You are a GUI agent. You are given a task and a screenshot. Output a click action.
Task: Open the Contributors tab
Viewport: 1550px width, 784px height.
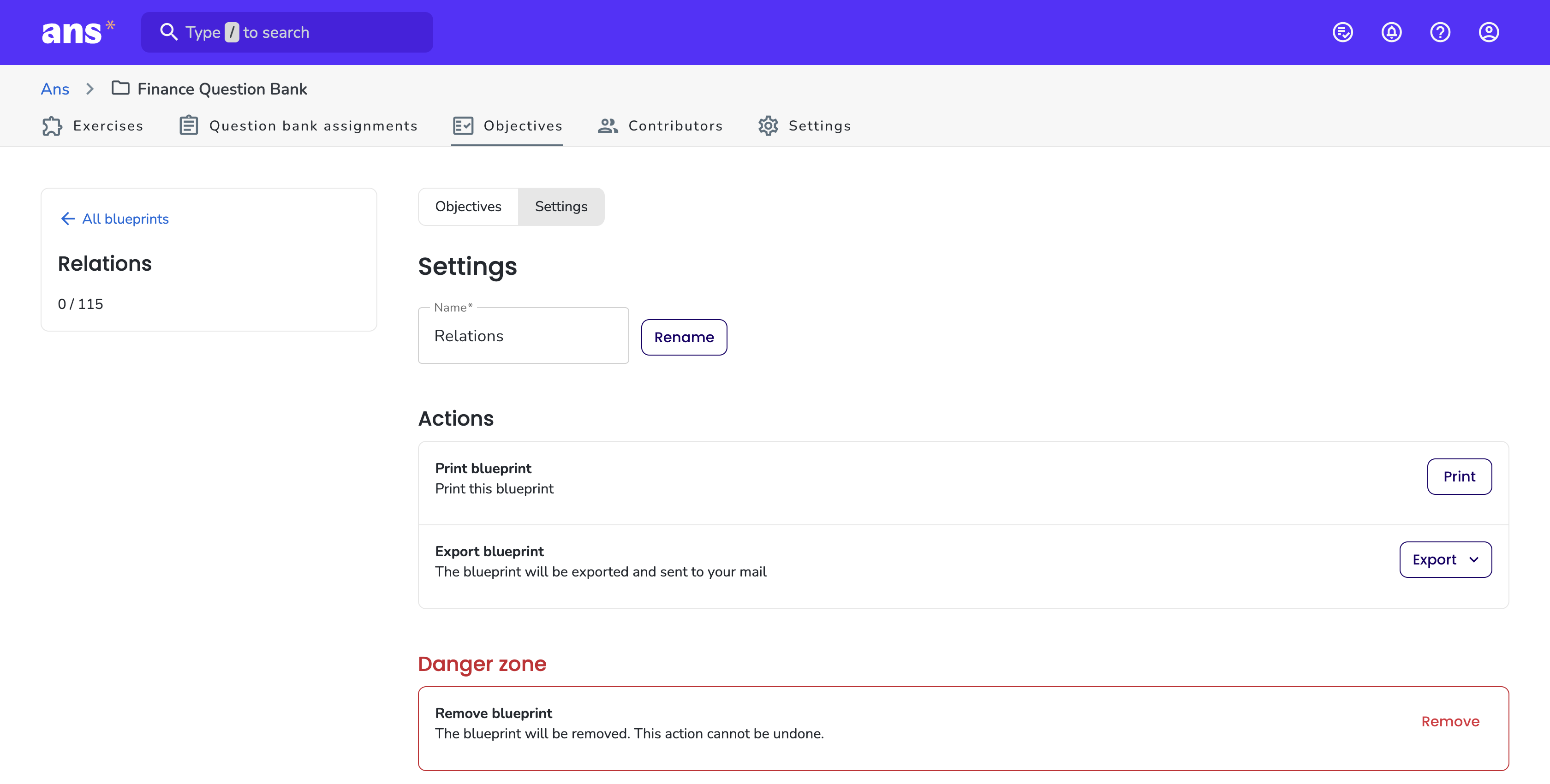tap(660, 126)
